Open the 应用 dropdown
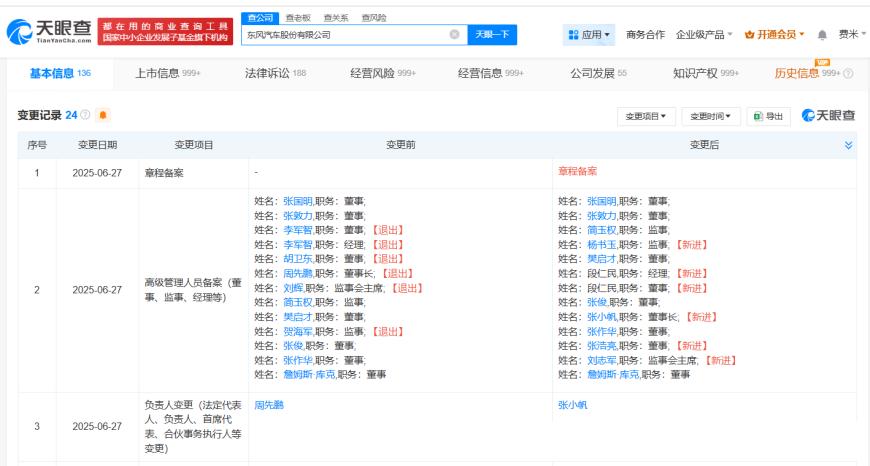 tap(589, 34)
